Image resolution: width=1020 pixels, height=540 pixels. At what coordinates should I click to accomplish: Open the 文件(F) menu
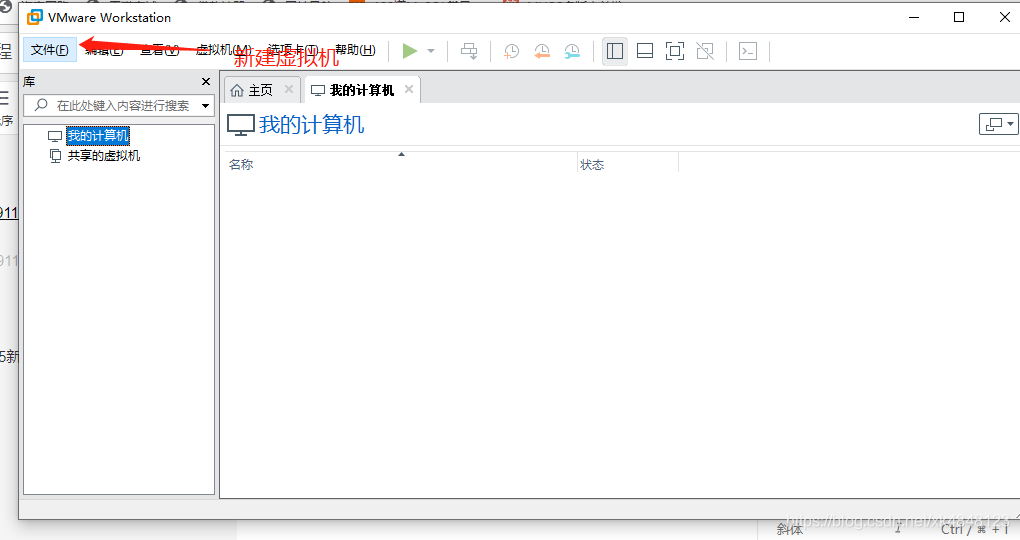49,50
